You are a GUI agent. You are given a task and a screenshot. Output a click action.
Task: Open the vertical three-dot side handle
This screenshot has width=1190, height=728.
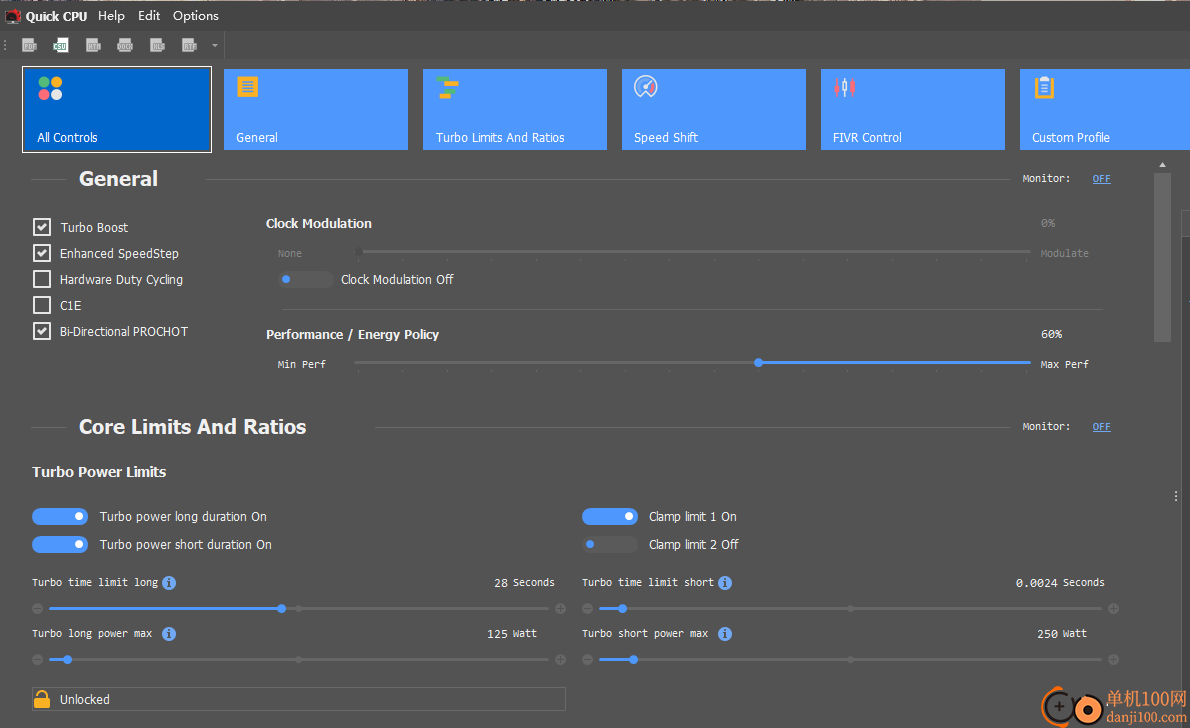click(1176, 496)
